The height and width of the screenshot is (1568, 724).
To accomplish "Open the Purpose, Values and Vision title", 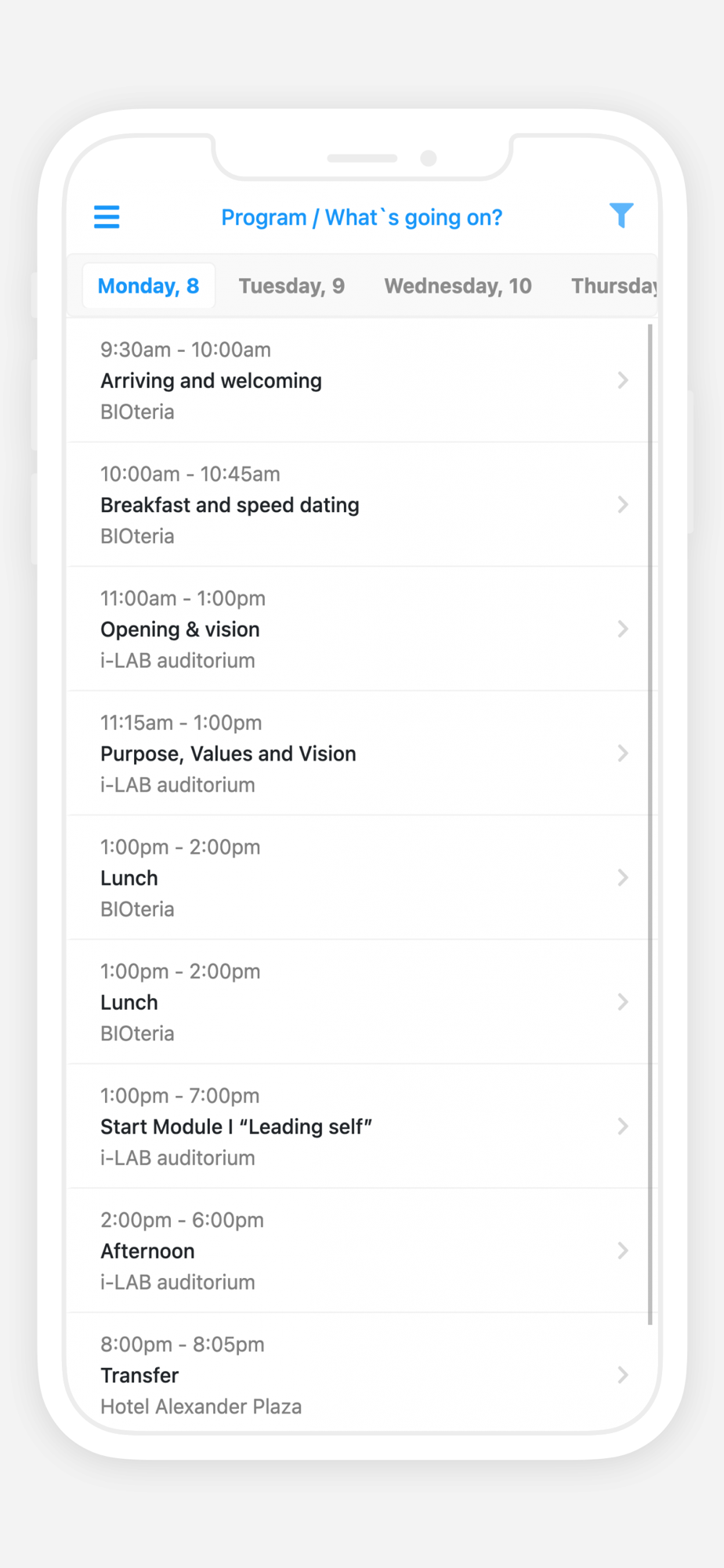I will pyautogui.click(x=228, y=754).
